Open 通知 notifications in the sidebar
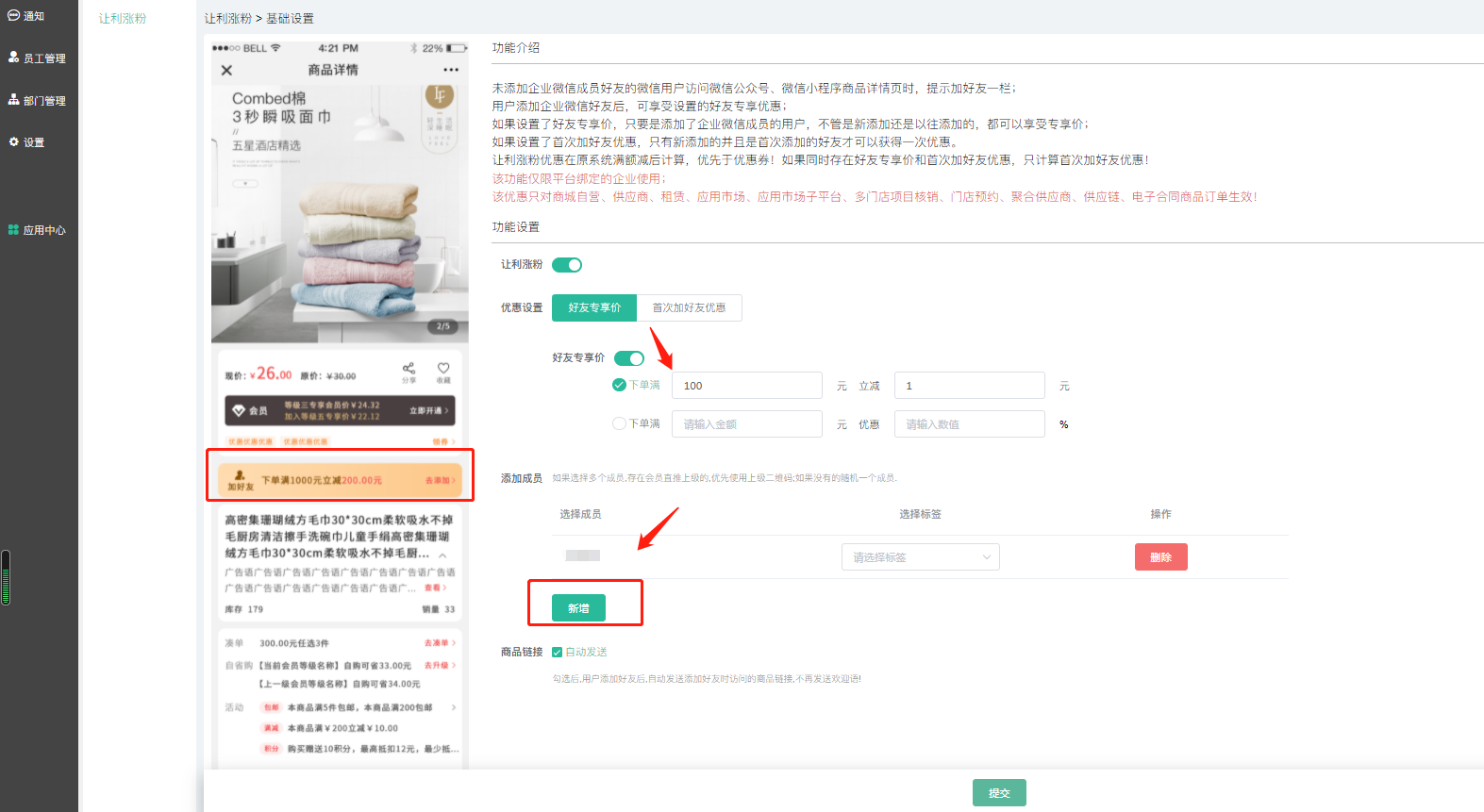 tap(26, 16)
